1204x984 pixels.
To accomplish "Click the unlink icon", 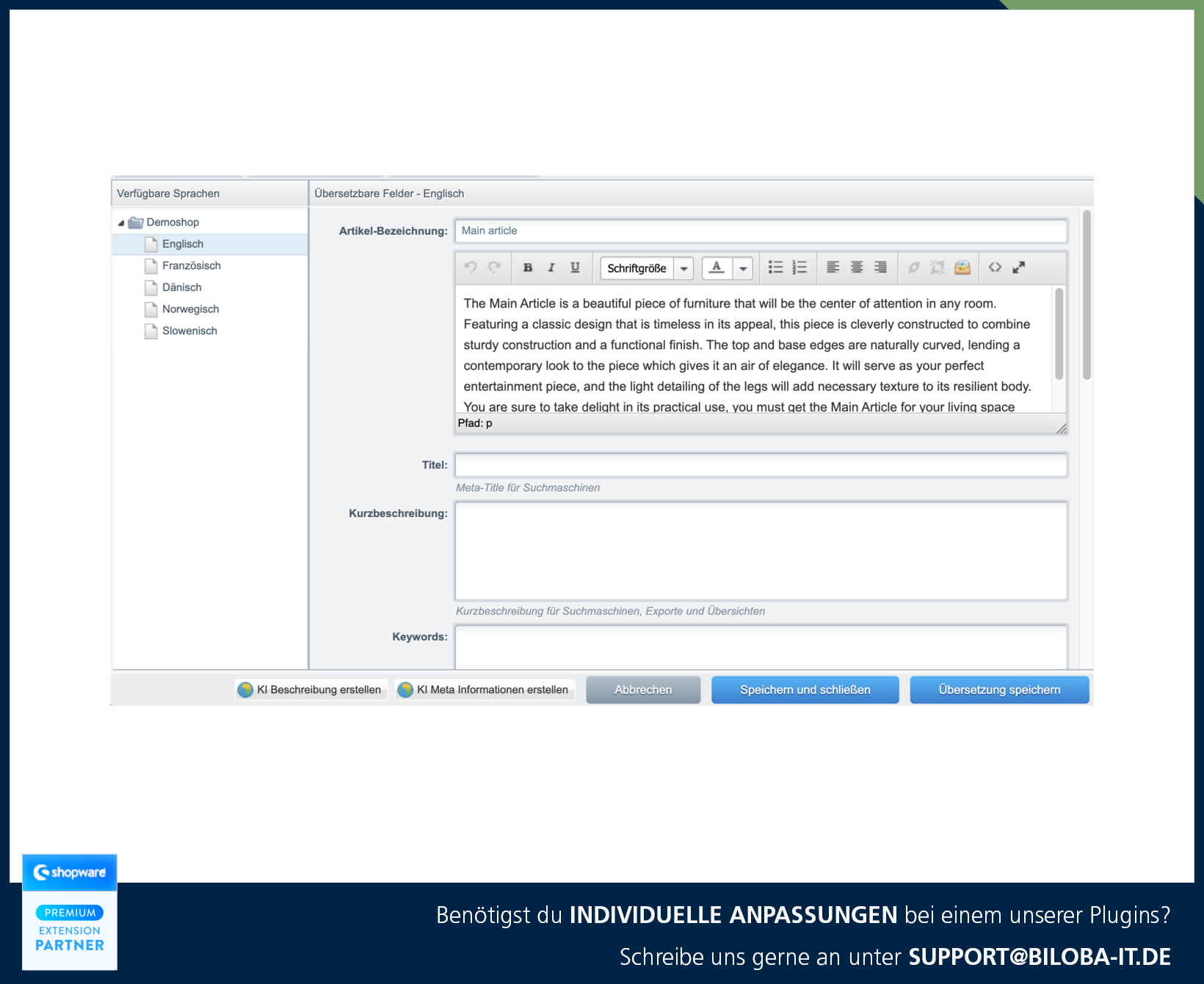I will [x=938, y=267].
